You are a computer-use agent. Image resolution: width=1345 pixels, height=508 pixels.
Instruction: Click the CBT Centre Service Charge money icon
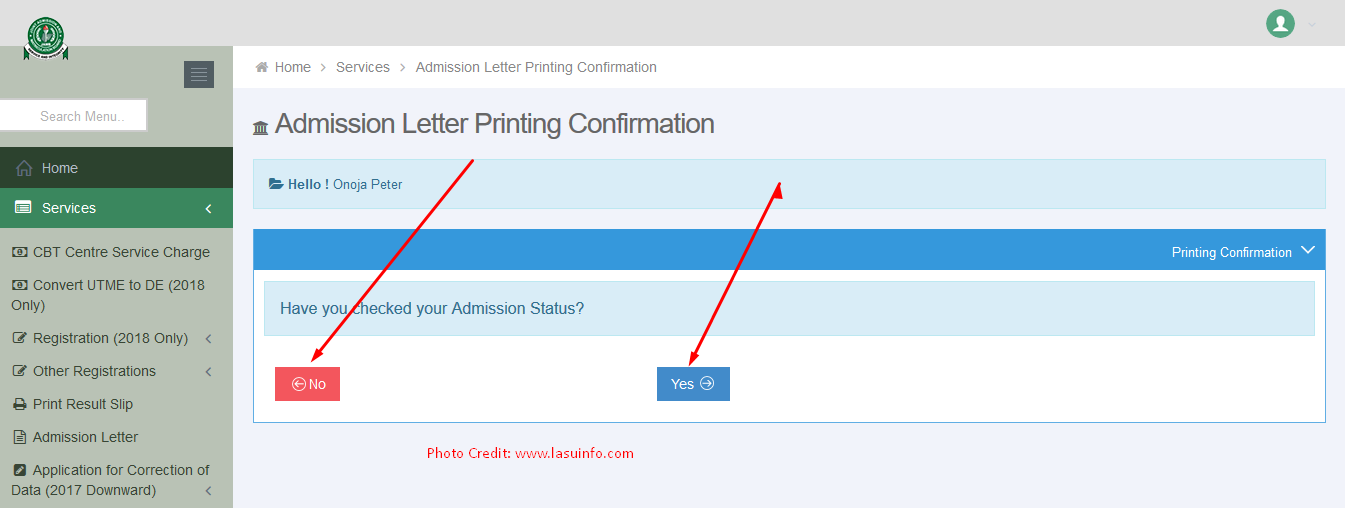19,252
